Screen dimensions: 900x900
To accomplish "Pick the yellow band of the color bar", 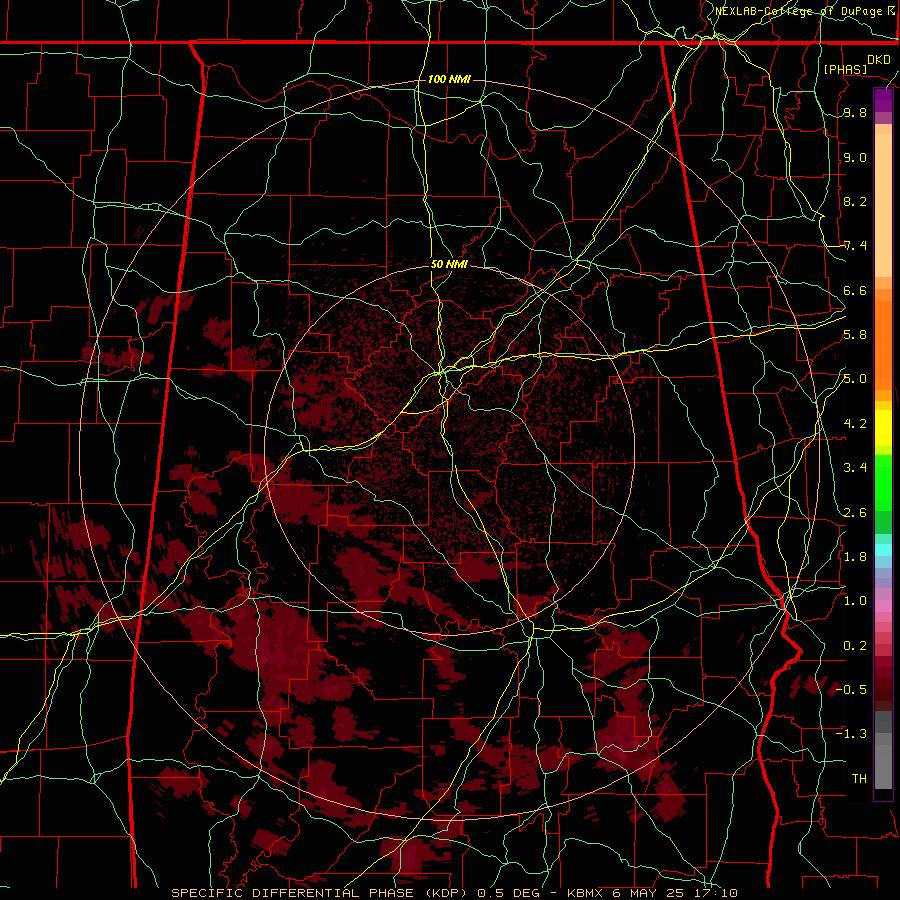I will coord(883,427).
